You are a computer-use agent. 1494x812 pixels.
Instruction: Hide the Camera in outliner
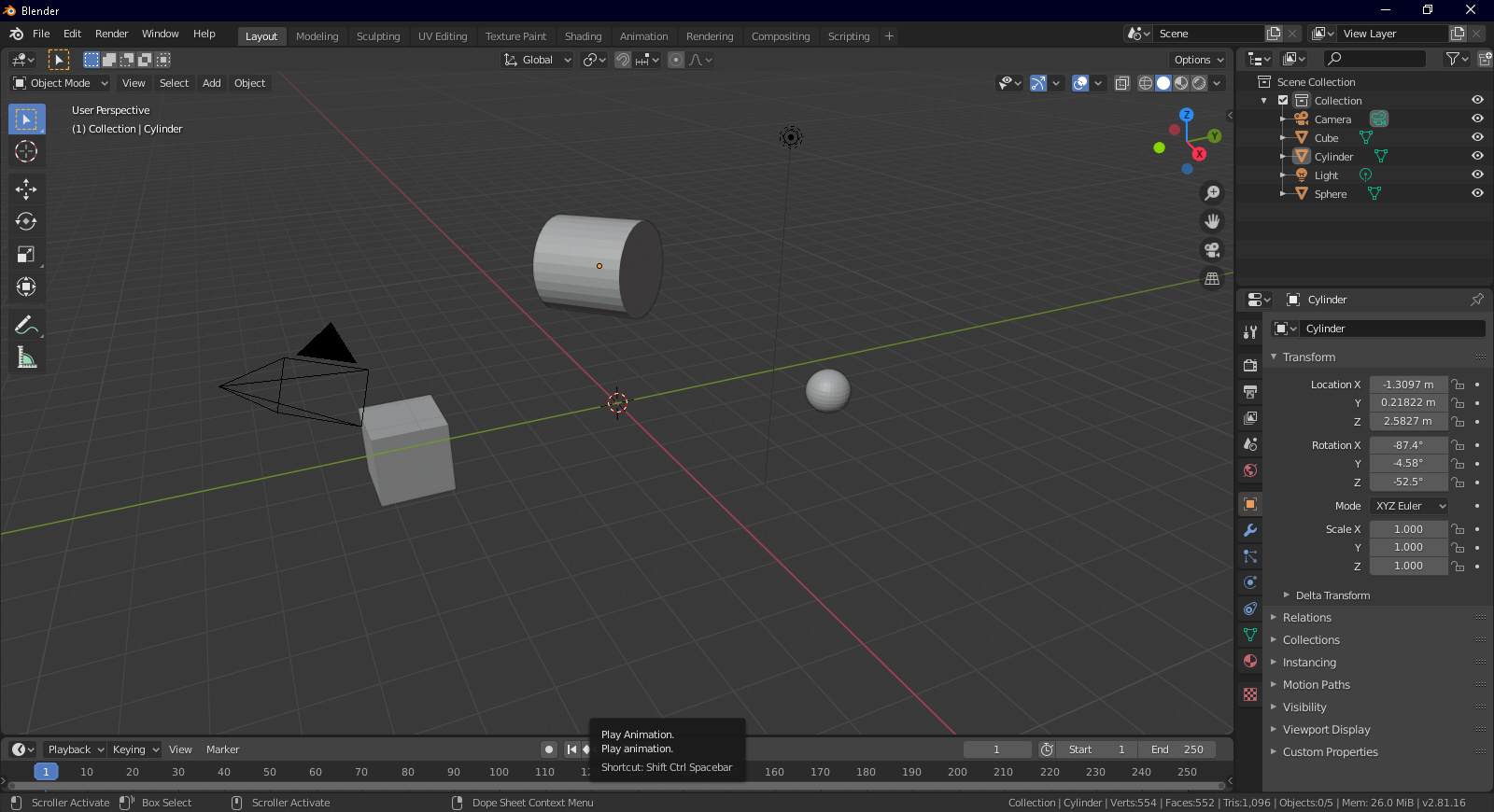pos(1477,119)
